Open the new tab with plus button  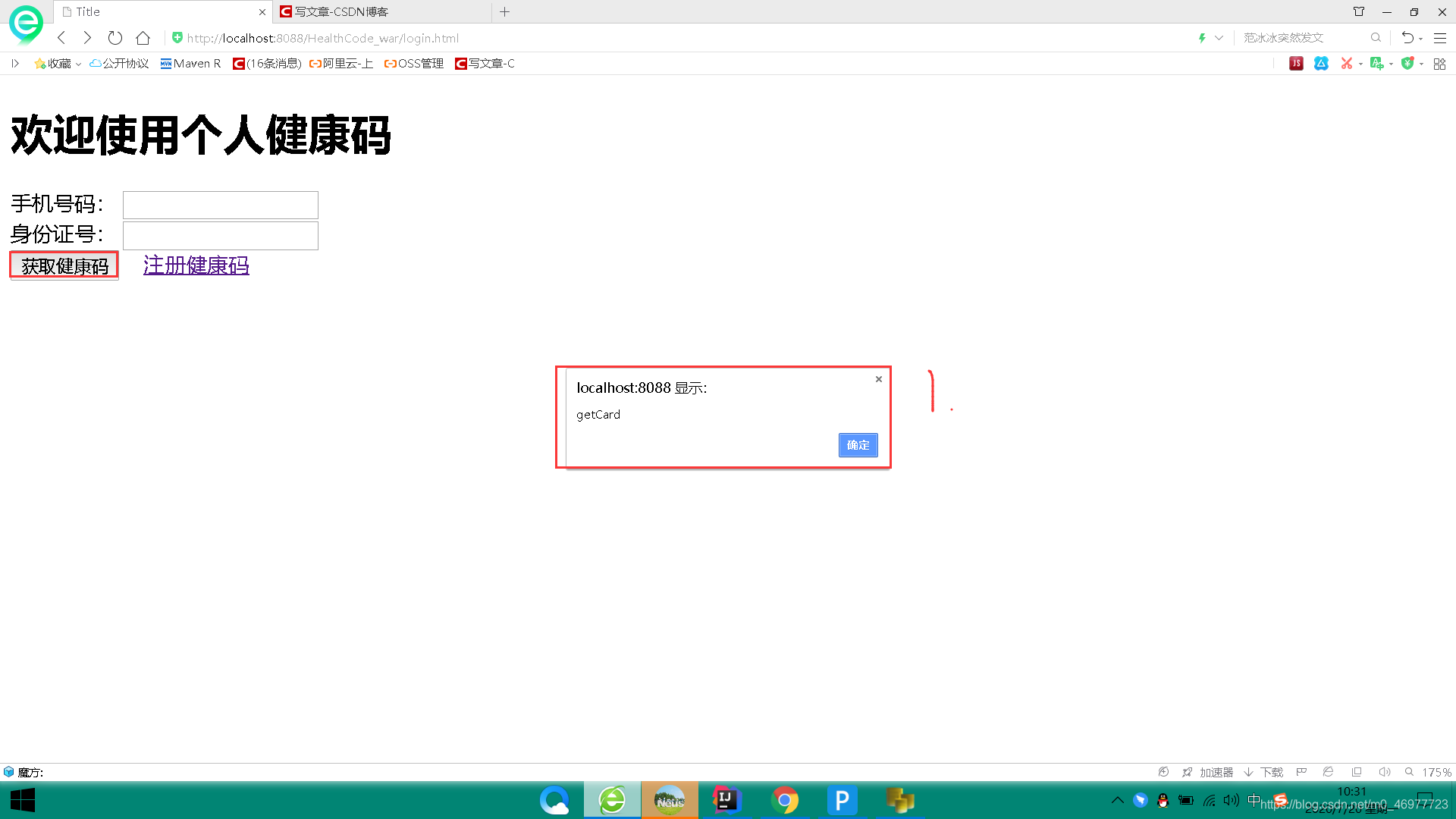505,12
